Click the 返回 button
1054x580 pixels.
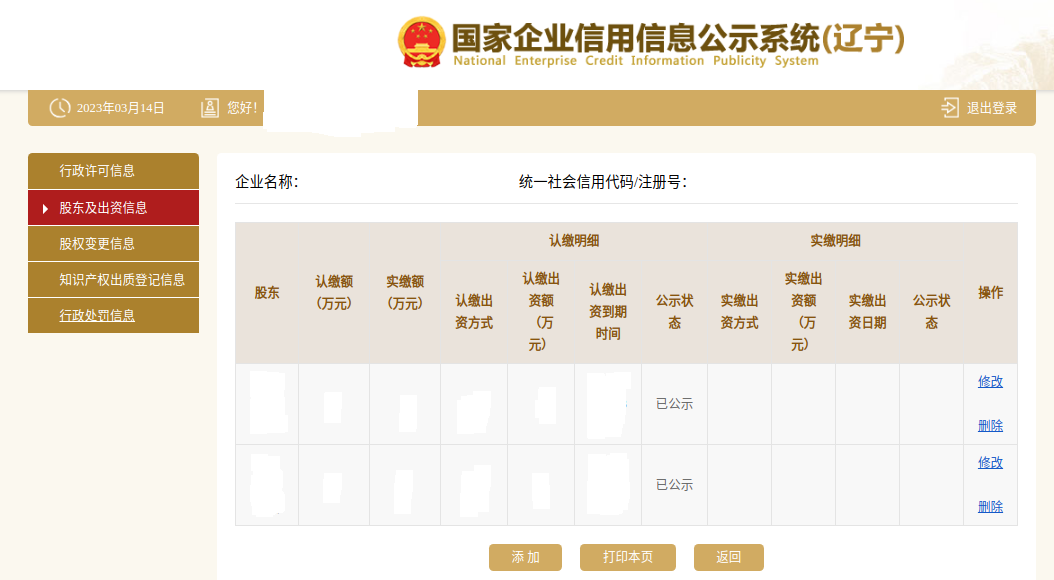(x=729, y=557)
